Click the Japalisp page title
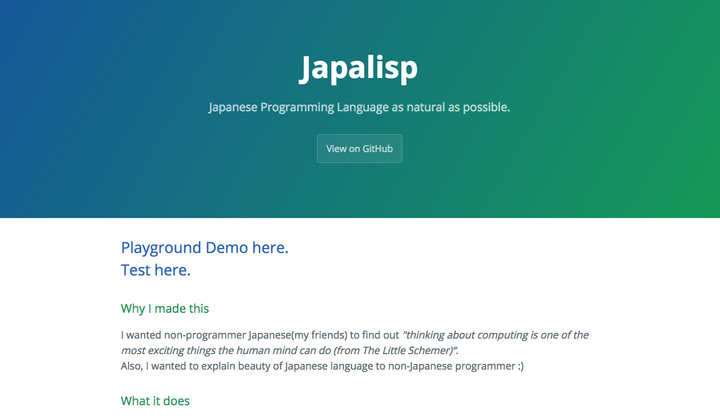This screenshot has height=416, width=720. point(359,68)
